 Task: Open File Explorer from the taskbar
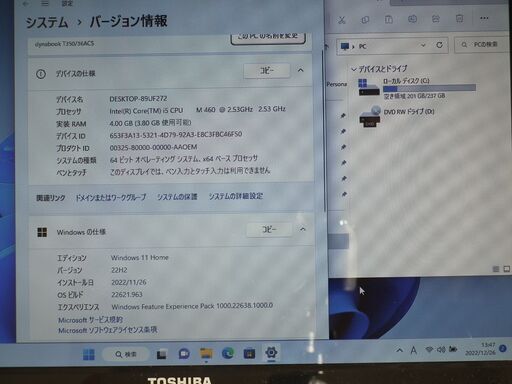click(x=206, y=353)
